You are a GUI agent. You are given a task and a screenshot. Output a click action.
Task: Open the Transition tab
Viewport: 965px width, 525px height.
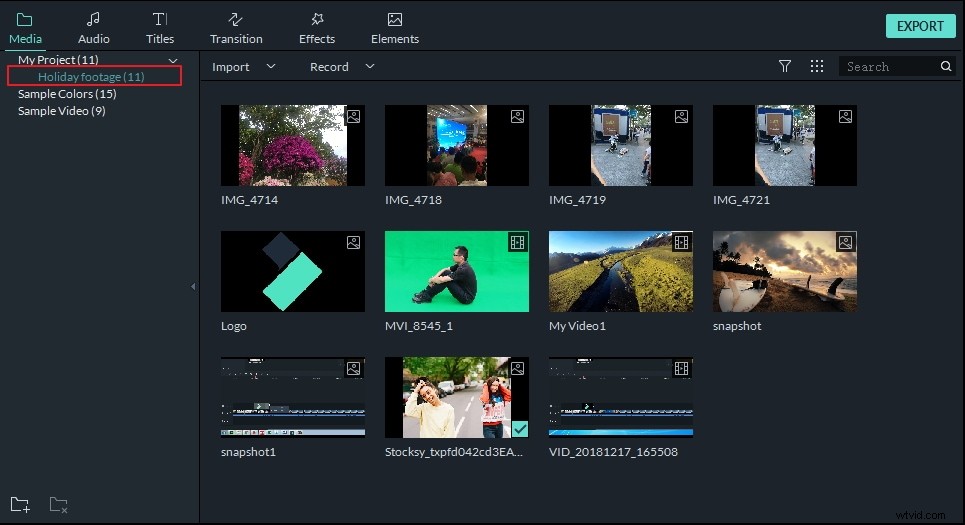tap(236, 28)
